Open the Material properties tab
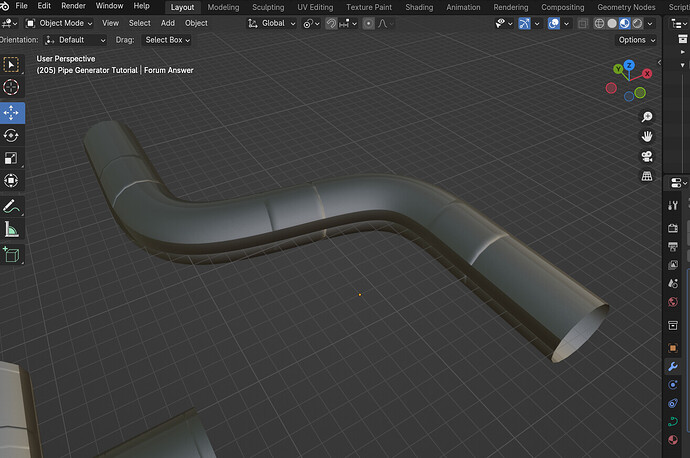 point(673,440)
